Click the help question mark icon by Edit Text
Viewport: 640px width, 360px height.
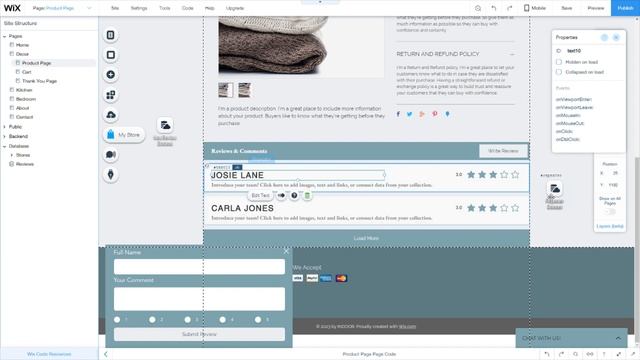point(294,196)
